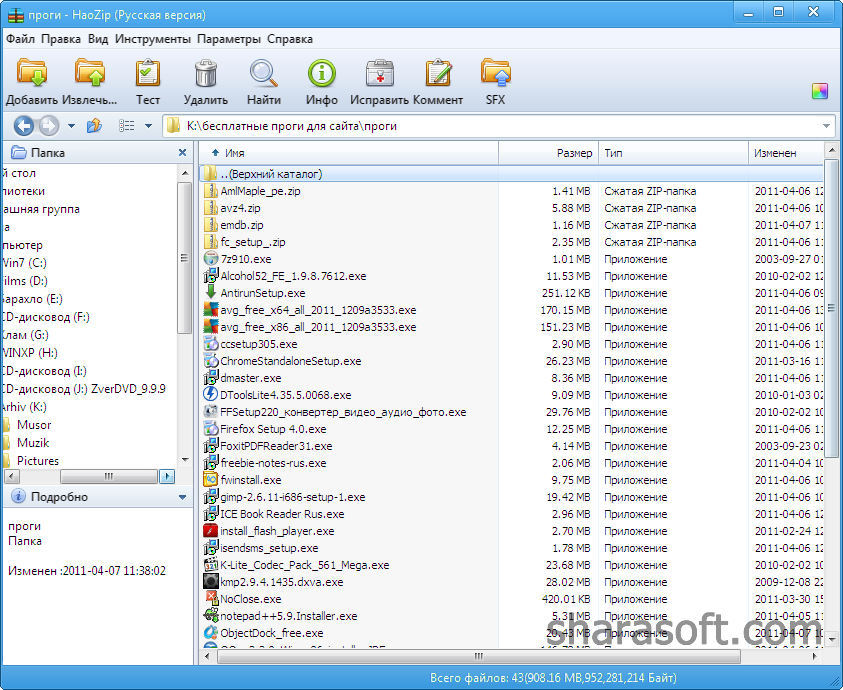Click the list view mode icon
843x690 pixels.
[x=126, y=126]
